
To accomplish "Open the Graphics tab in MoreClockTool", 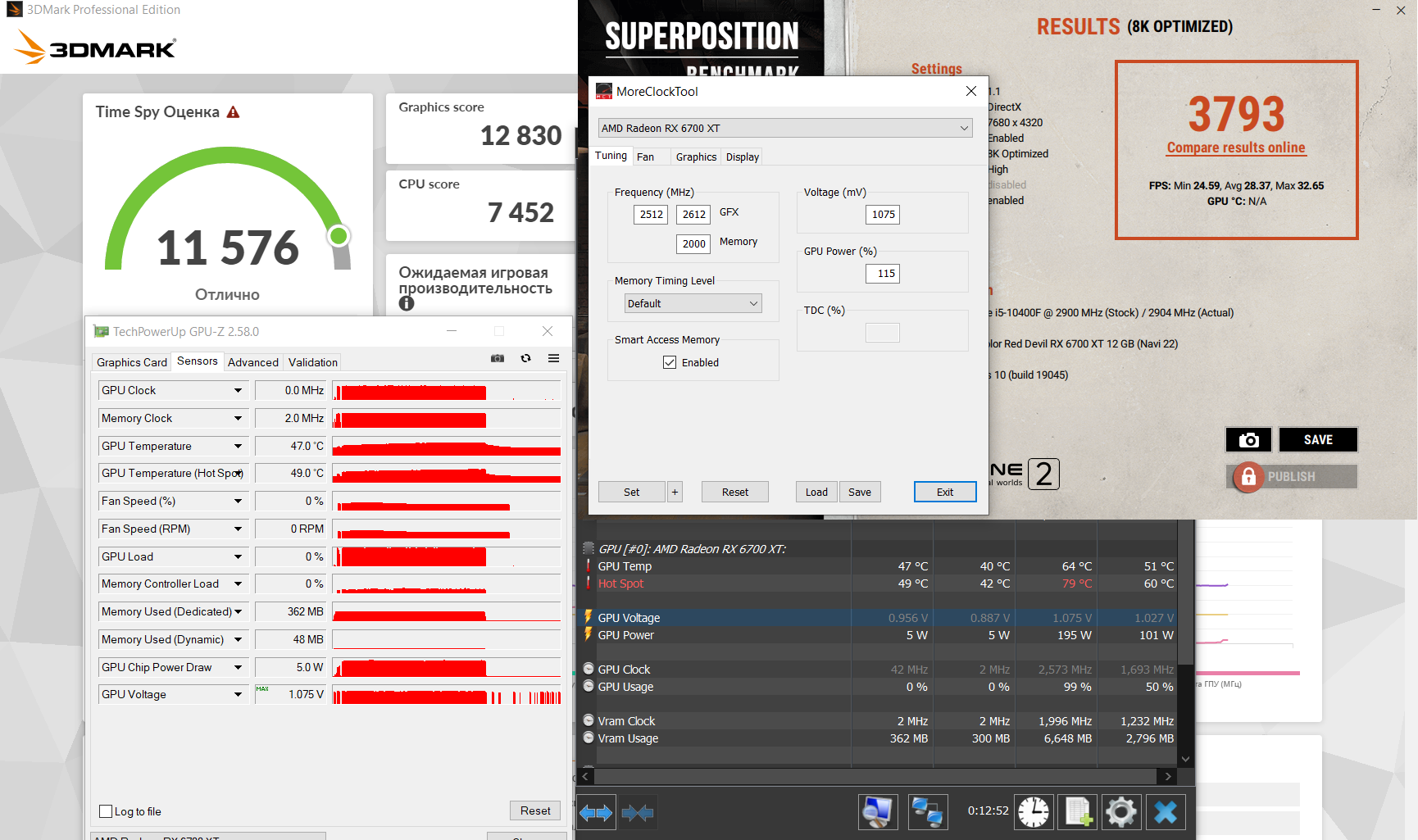I will point(697,157).
